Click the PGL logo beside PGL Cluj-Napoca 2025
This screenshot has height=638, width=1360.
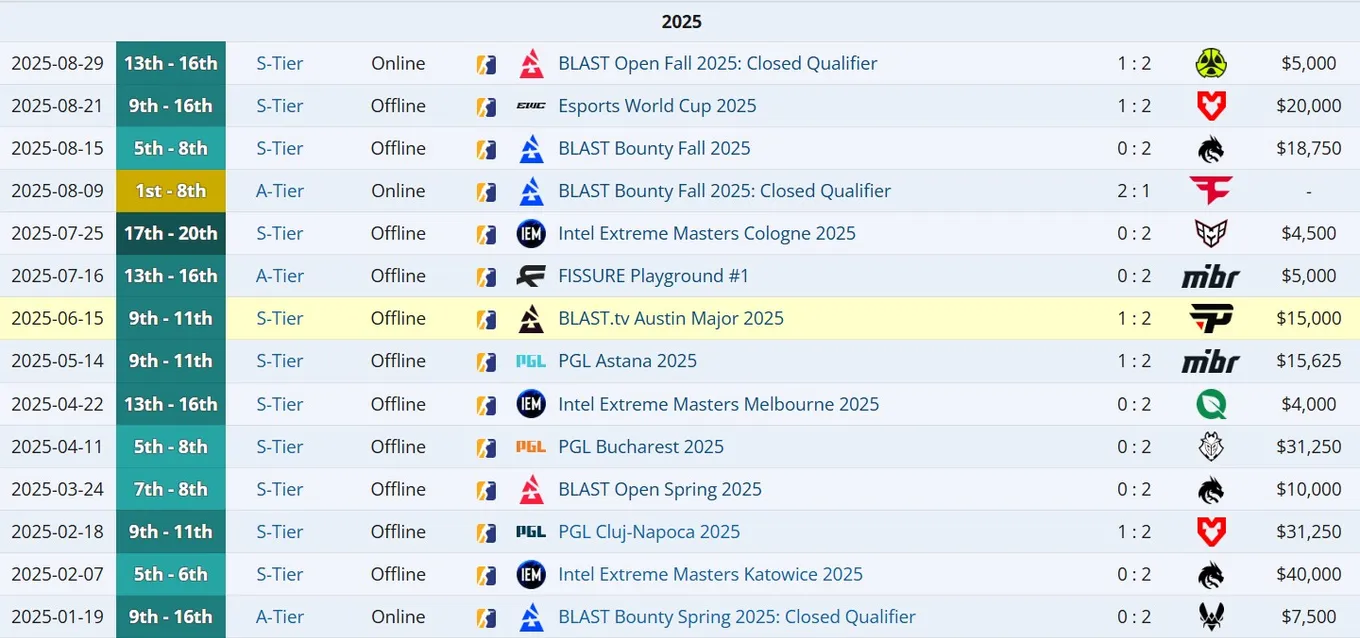tap(531, 531)
